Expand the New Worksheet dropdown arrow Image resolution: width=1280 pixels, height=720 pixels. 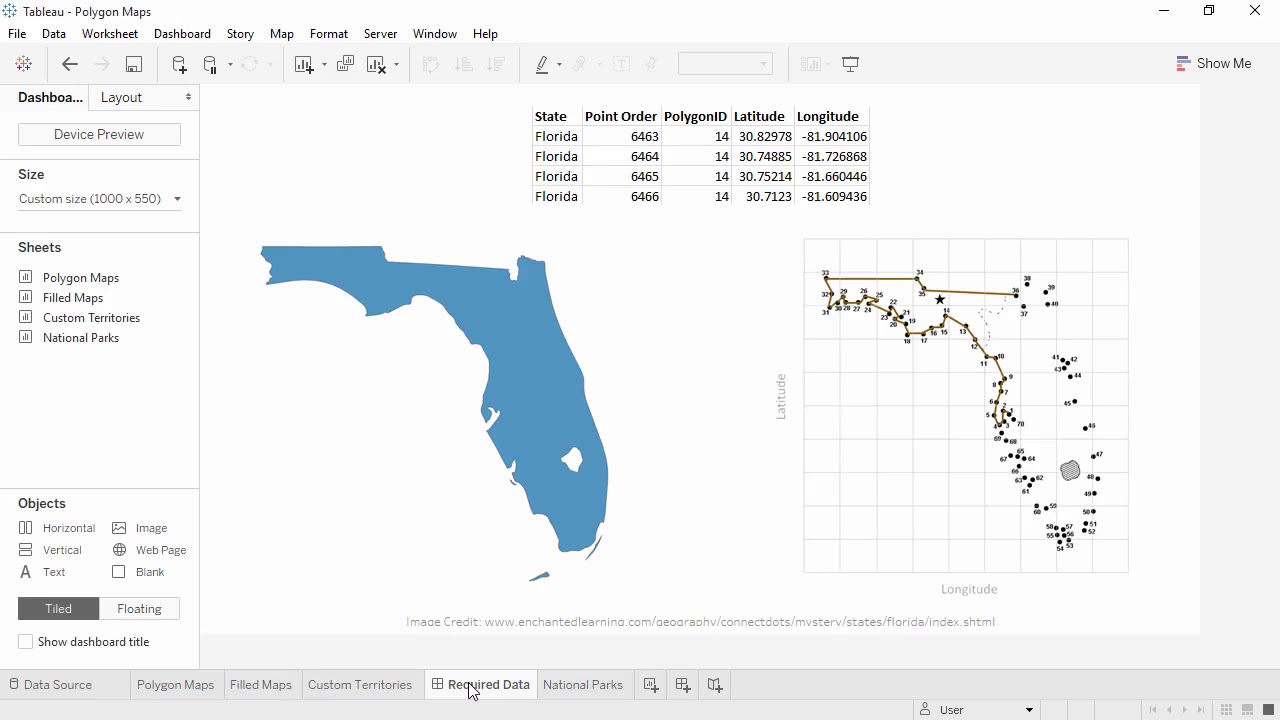[324, 65]
